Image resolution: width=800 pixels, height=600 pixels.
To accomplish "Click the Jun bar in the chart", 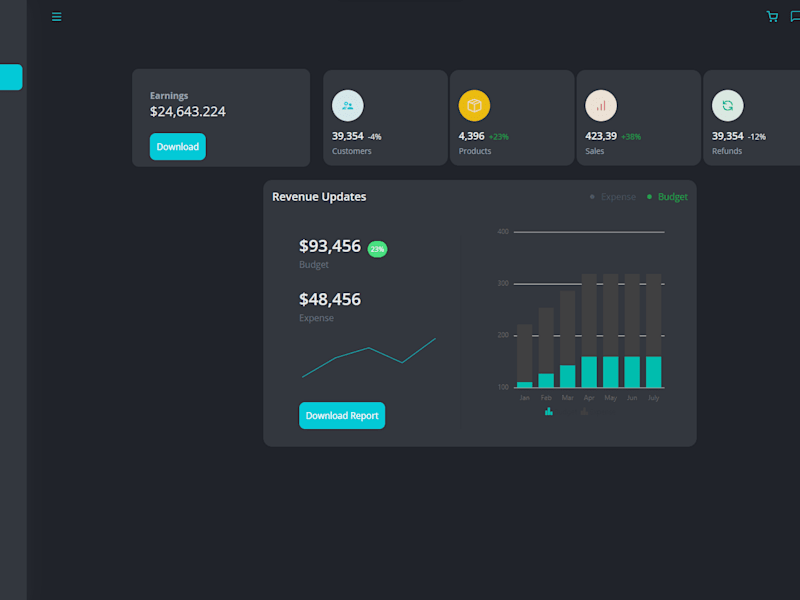I will 632,331.
